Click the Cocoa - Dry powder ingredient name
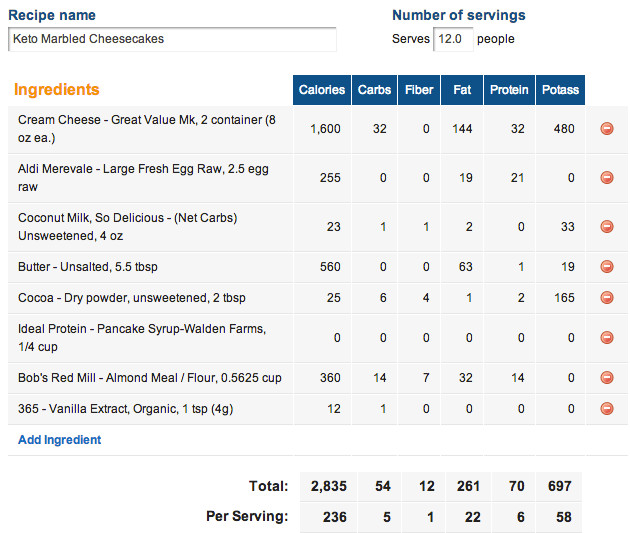 tap(132, 298)
